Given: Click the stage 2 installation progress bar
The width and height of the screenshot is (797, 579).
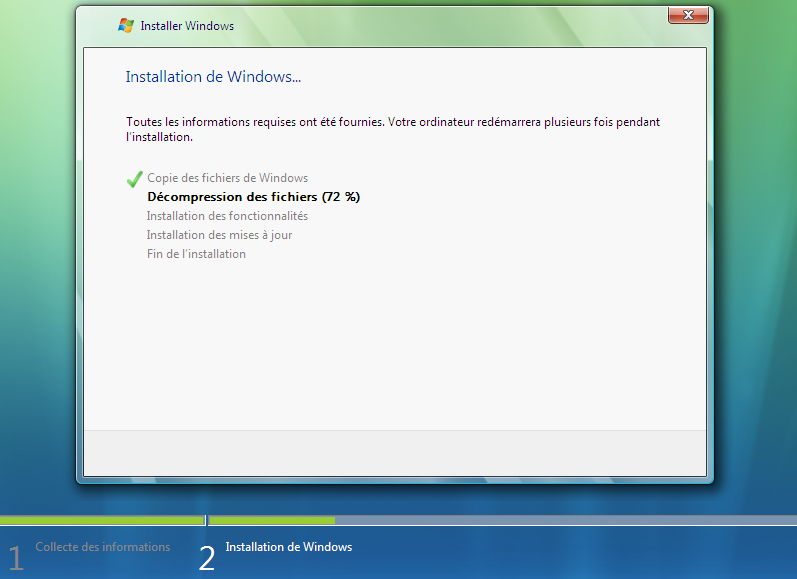Looking at the screenshot, I should [x=502, y=521].
